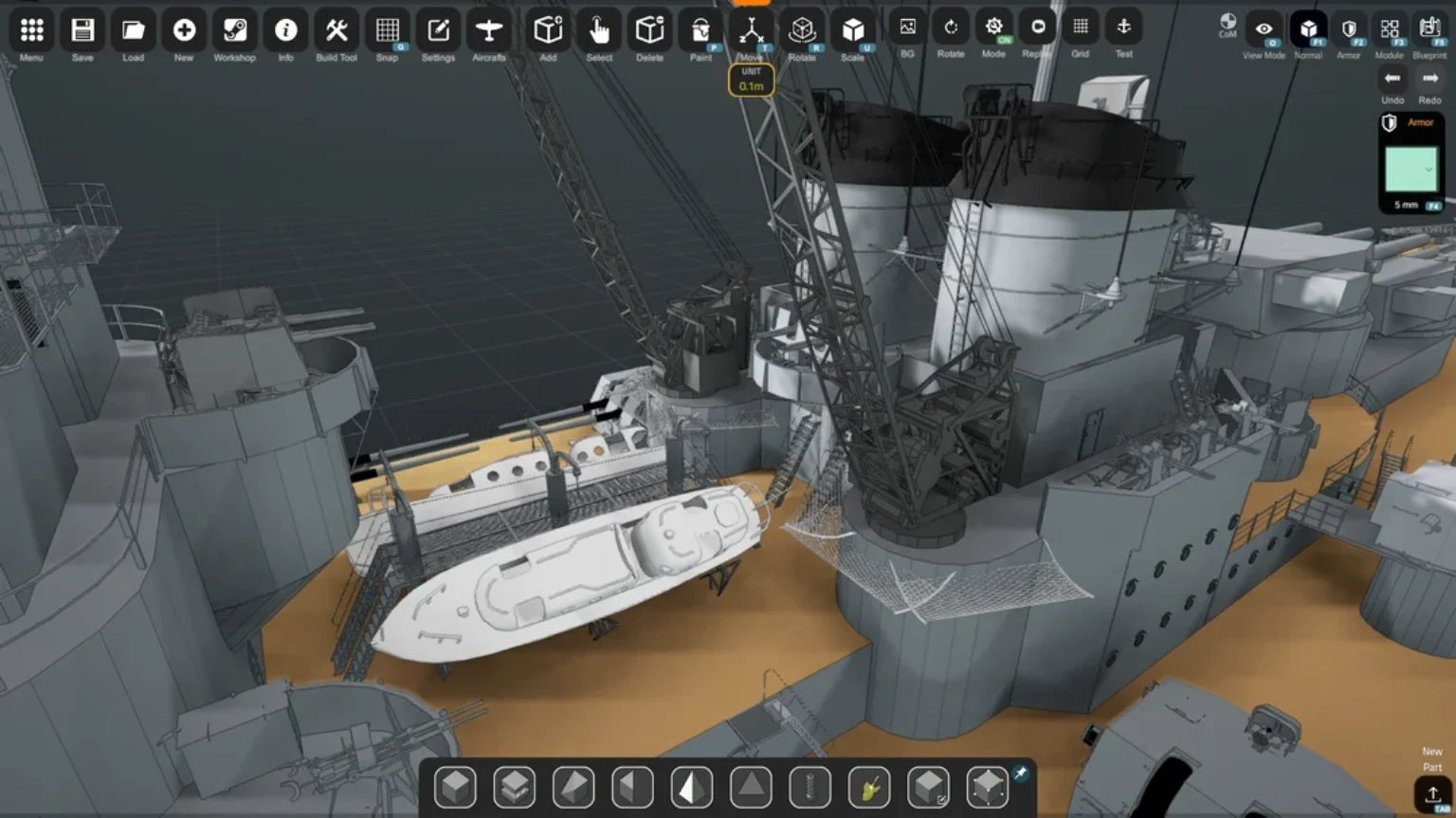1456x818 pixels.
Task: Toggle View Mode eye icon
Action: pos(1264,29)
